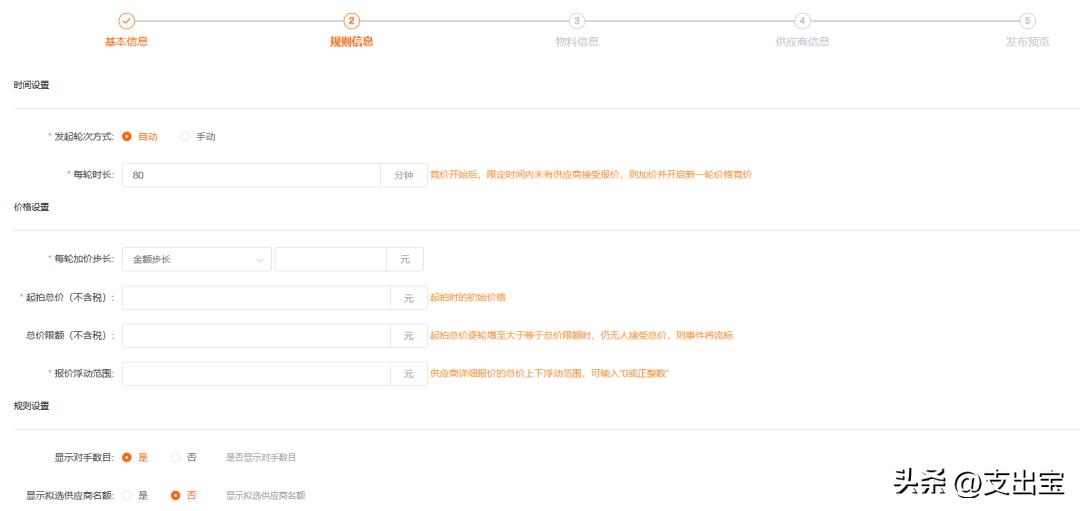The height and width of the screenshot is (511, 1080).
Task: Select 自动 for 发起轮次方式
Action: pyautogui.click(x=127, y=136)
